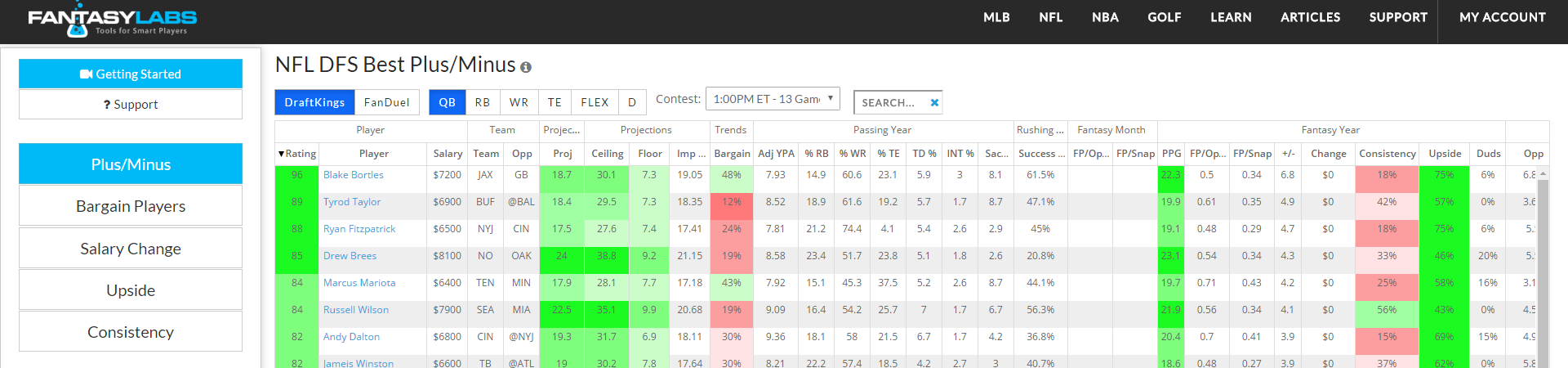Open the Salary Change page
The height and width of the screenshot is (368, 1568).
pos(131,249)
